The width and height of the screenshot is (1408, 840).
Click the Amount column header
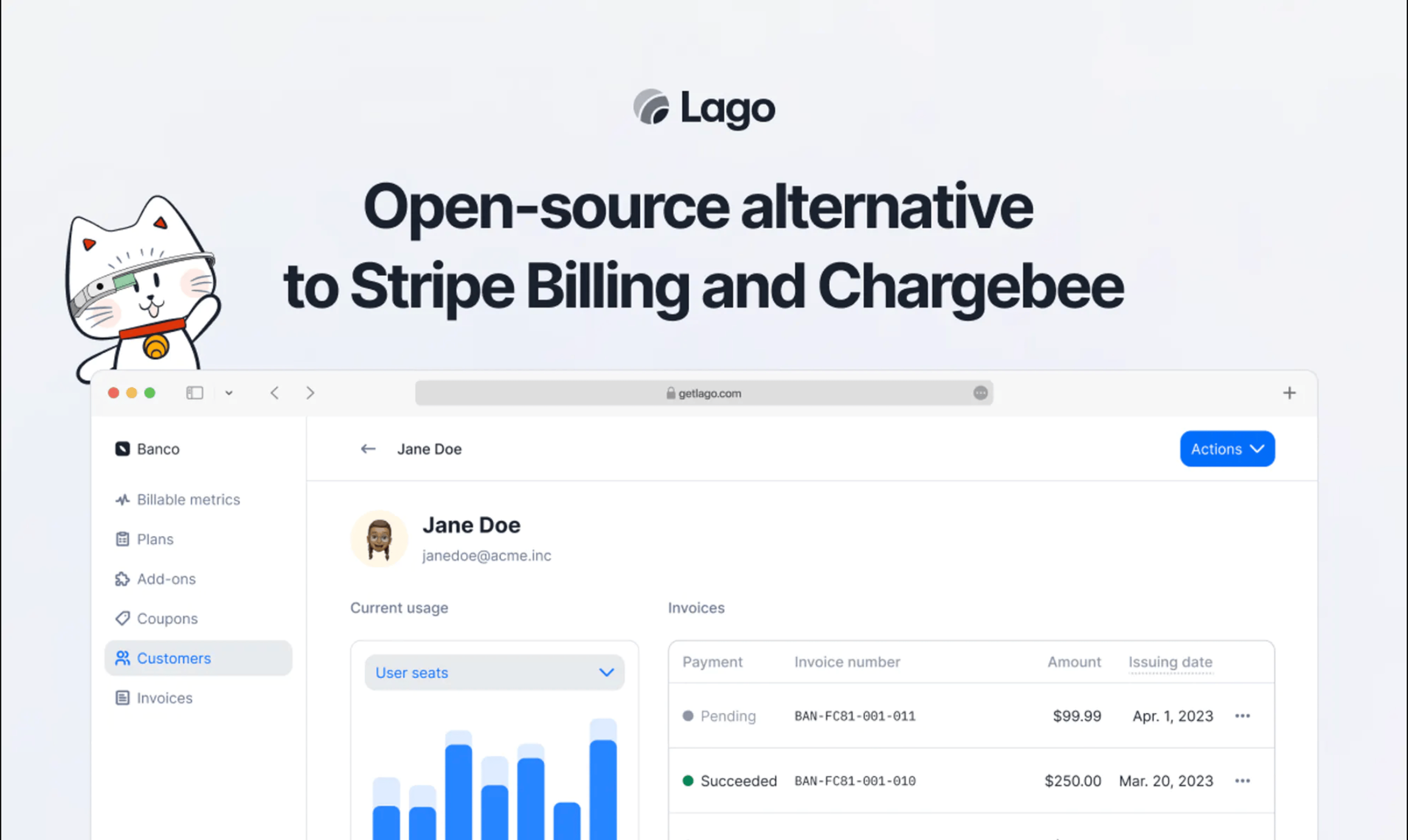pos(1074,662)
